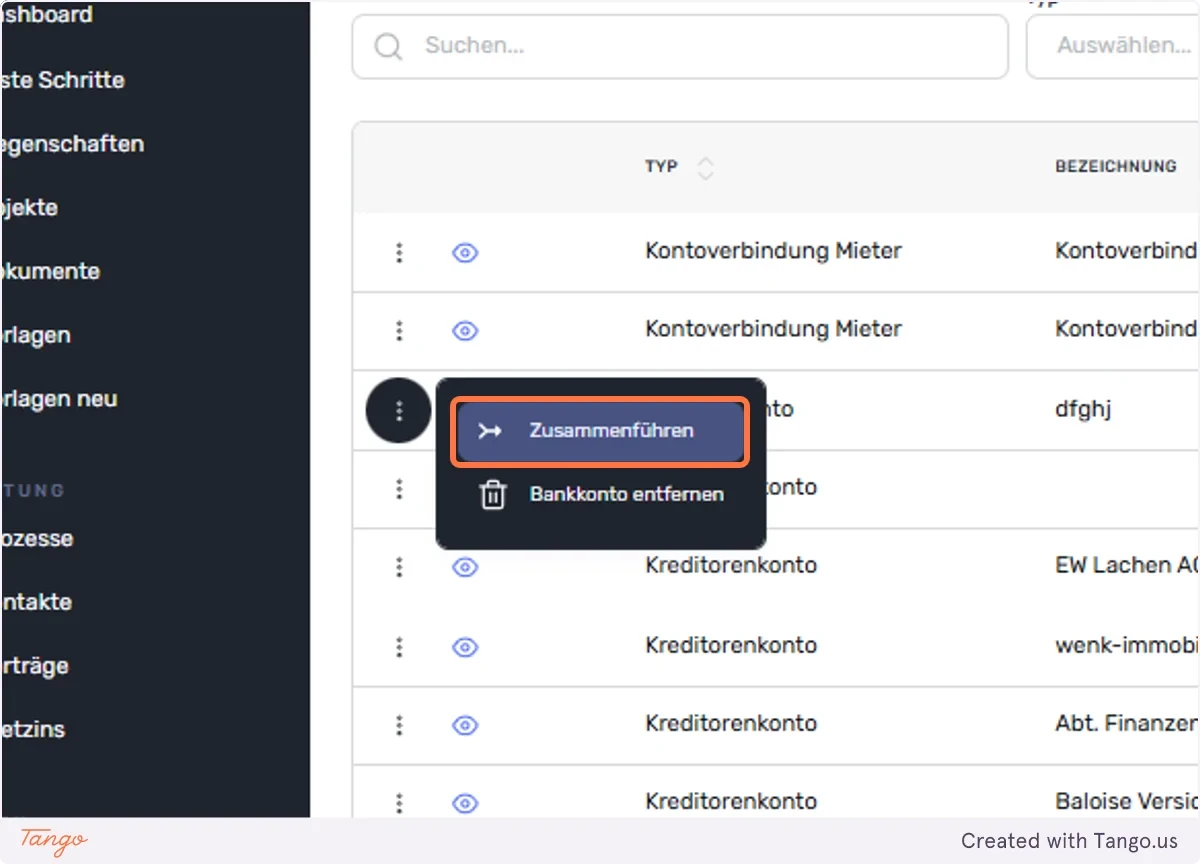Click the magnifier icon in search box

[x=388, y=46]
